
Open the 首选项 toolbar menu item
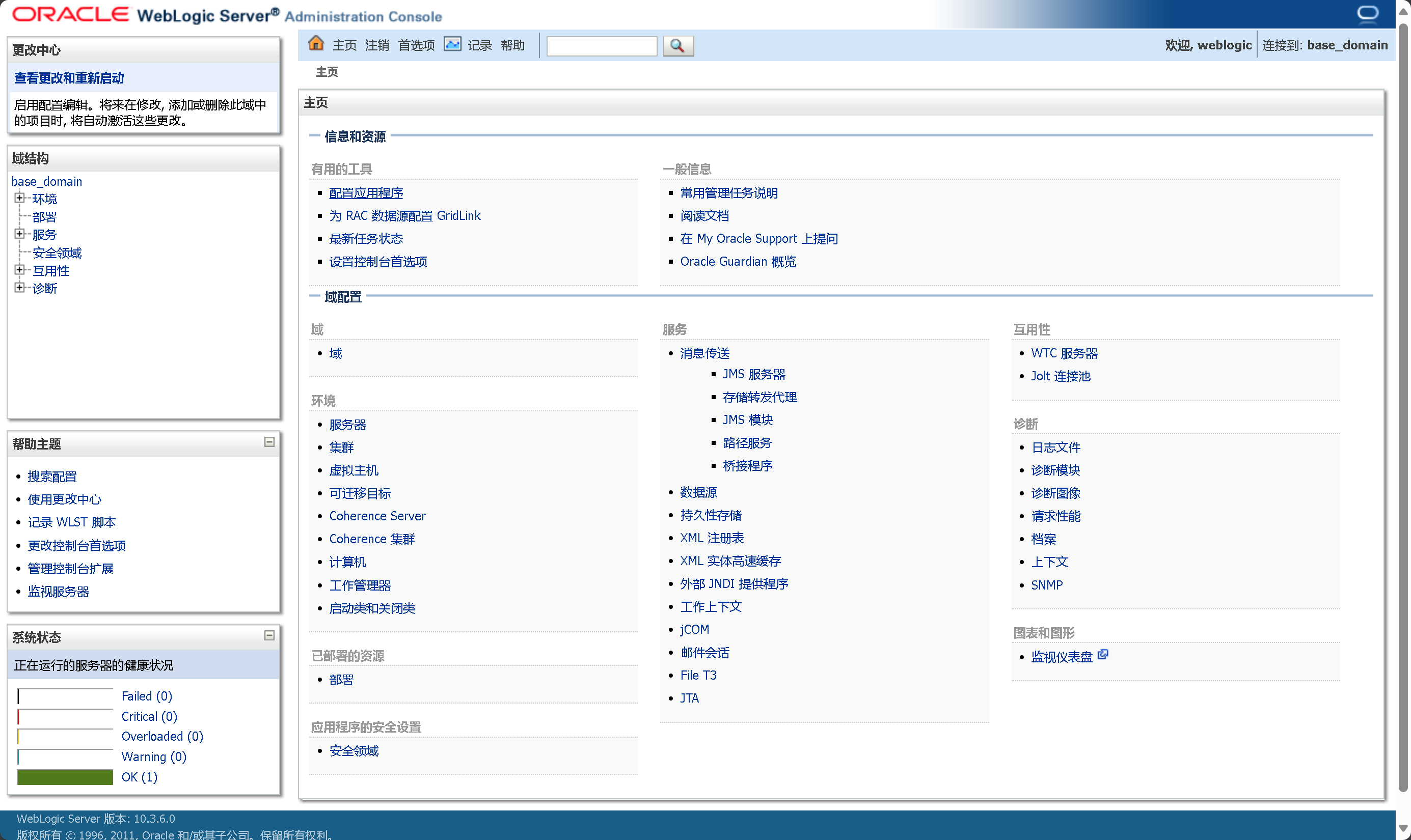(x=416, y=45)
